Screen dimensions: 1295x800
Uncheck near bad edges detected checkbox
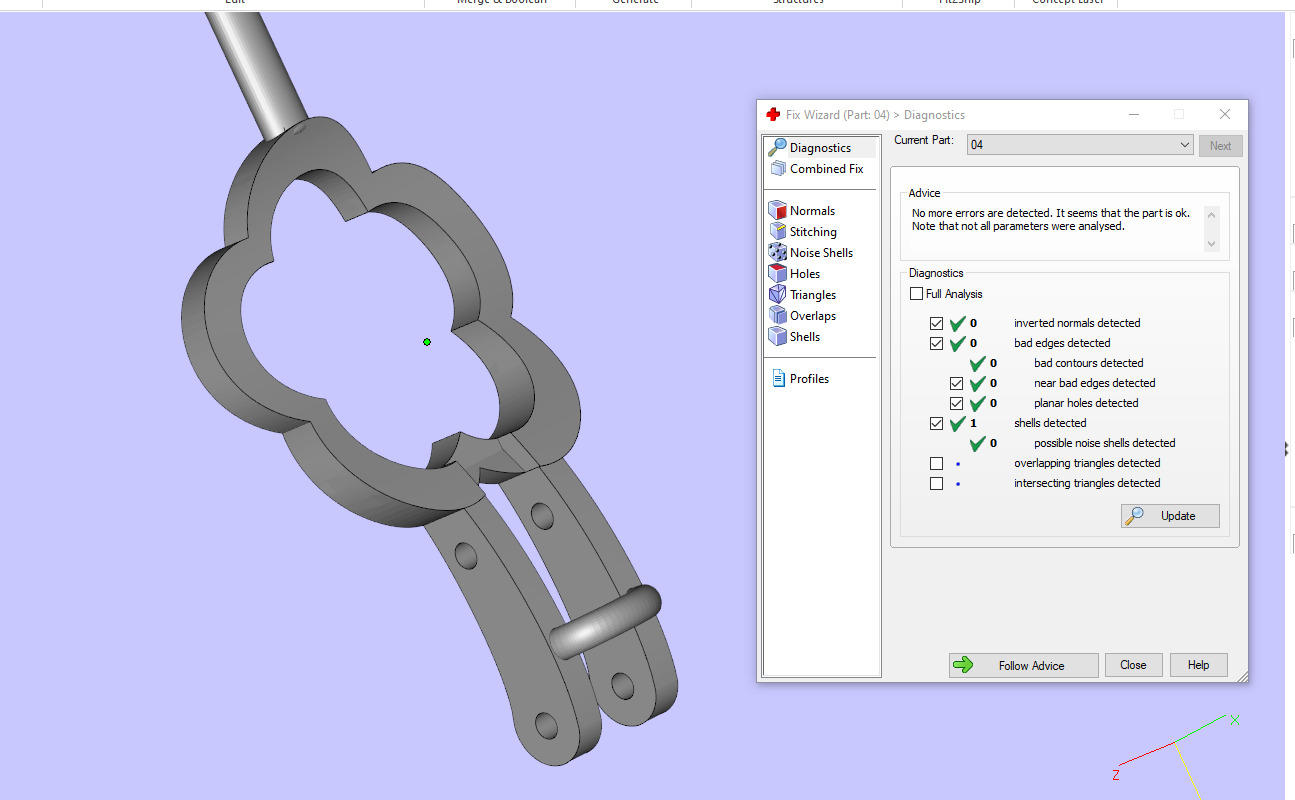[x=956, y=383]
